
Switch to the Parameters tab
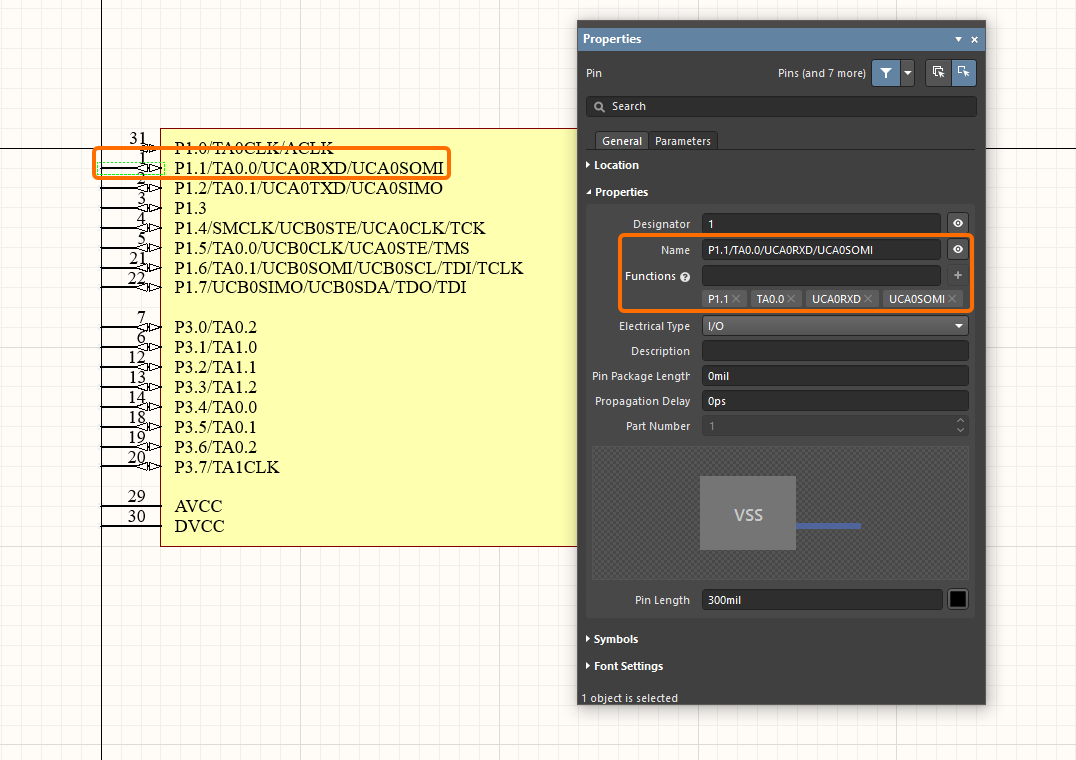(x=683, y=141)
